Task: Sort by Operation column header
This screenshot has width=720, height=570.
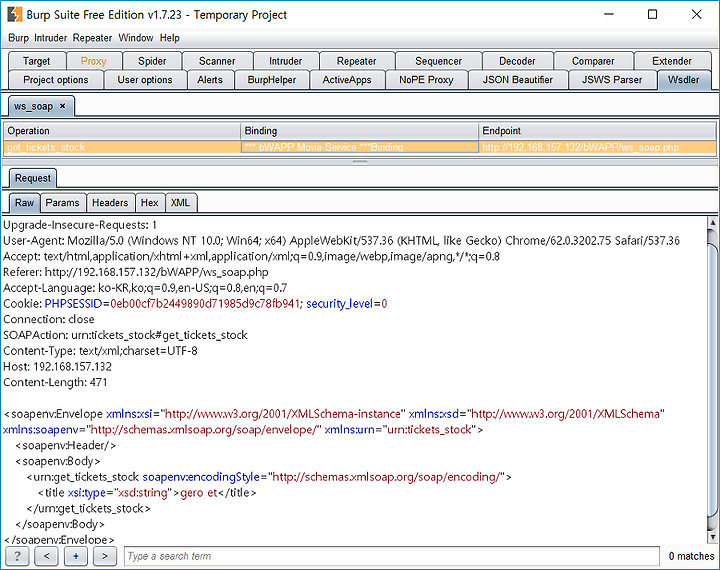Action: click(x=122, y=131)
